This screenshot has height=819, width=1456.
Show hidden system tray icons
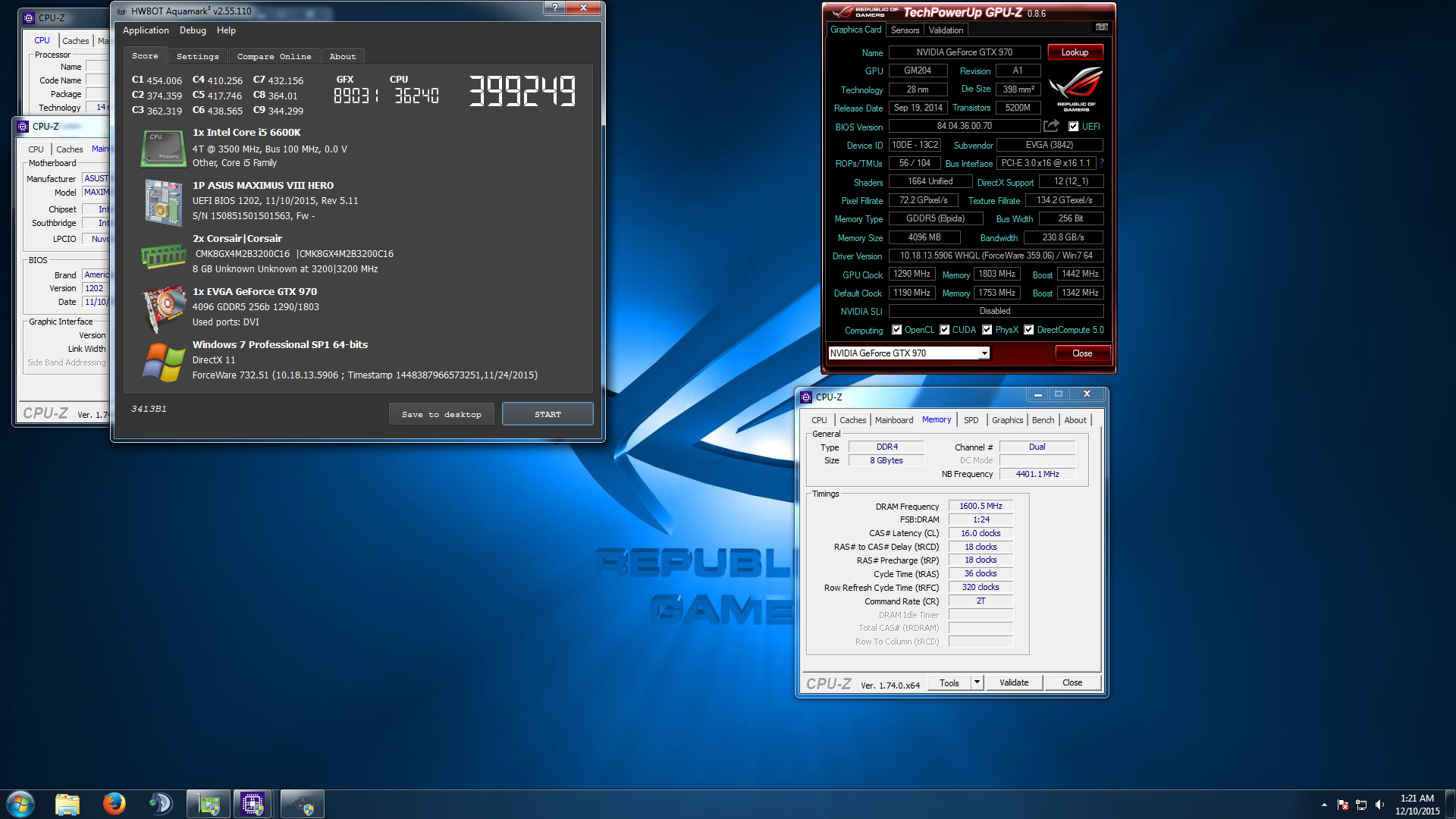pos(1324,805)
